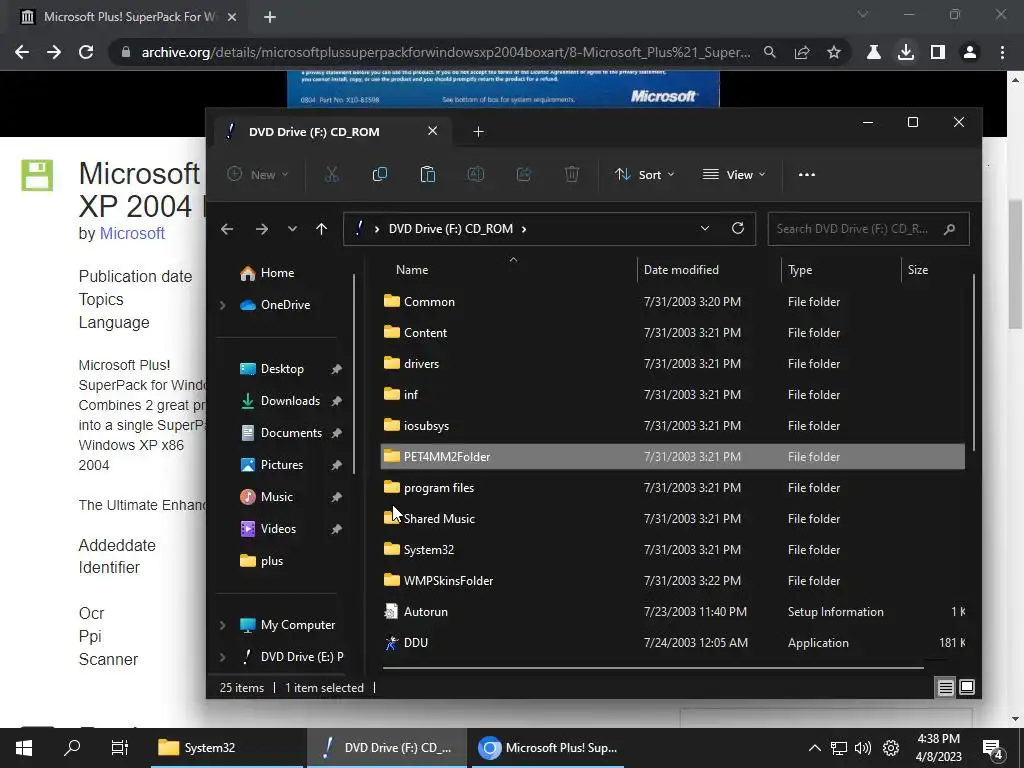Screen dimensions: 1024x768
Task: Go up one folder level
Action: coord(321,229)
